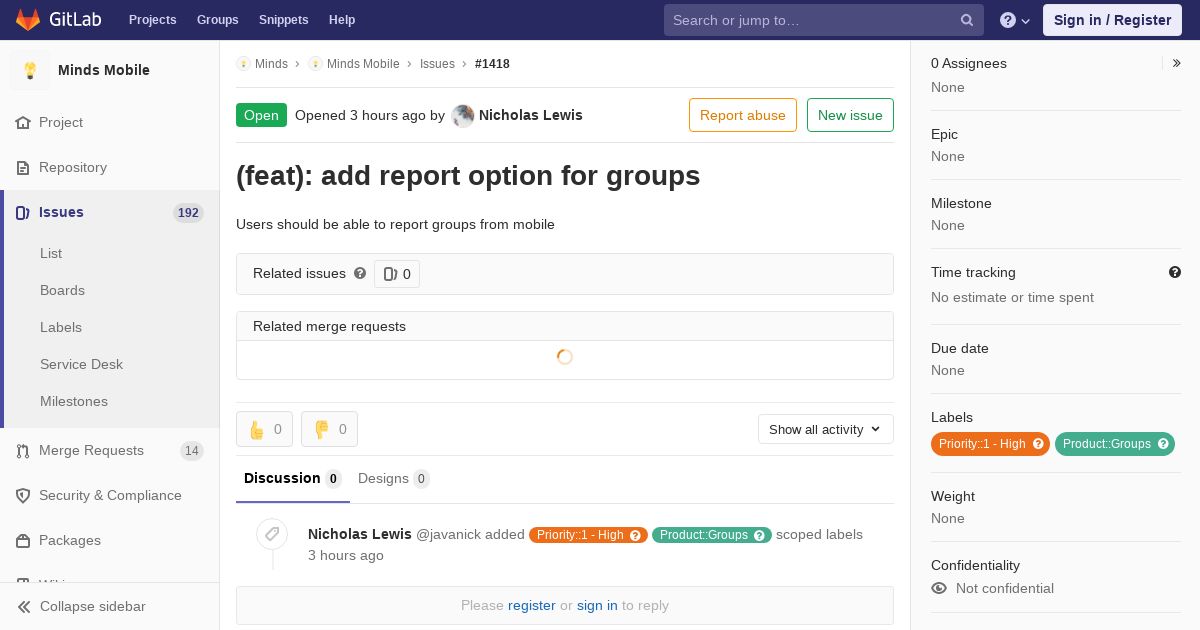This screenshot has width=1200, height=630.
Task: Open Nicholas Lewis author profile link in header
Action: [x=531, y=115]
